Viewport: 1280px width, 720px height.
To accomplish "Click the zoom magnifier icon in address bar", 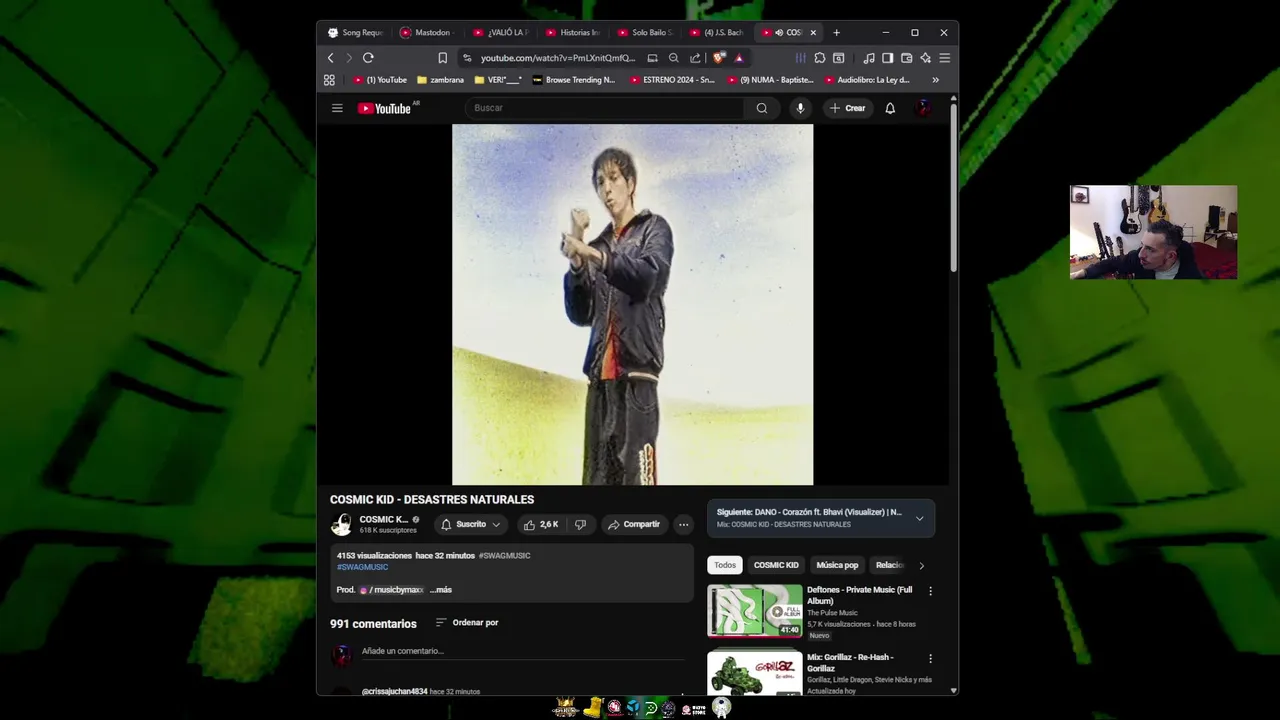I will click(x=674, y=58).
